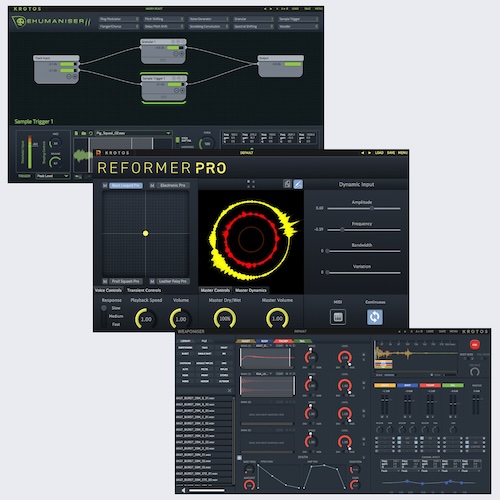This screenshot has height=500, width=500.
Task: Click the Bandwidth slider in Dynamic Input
Action: [x=364, y=251]
